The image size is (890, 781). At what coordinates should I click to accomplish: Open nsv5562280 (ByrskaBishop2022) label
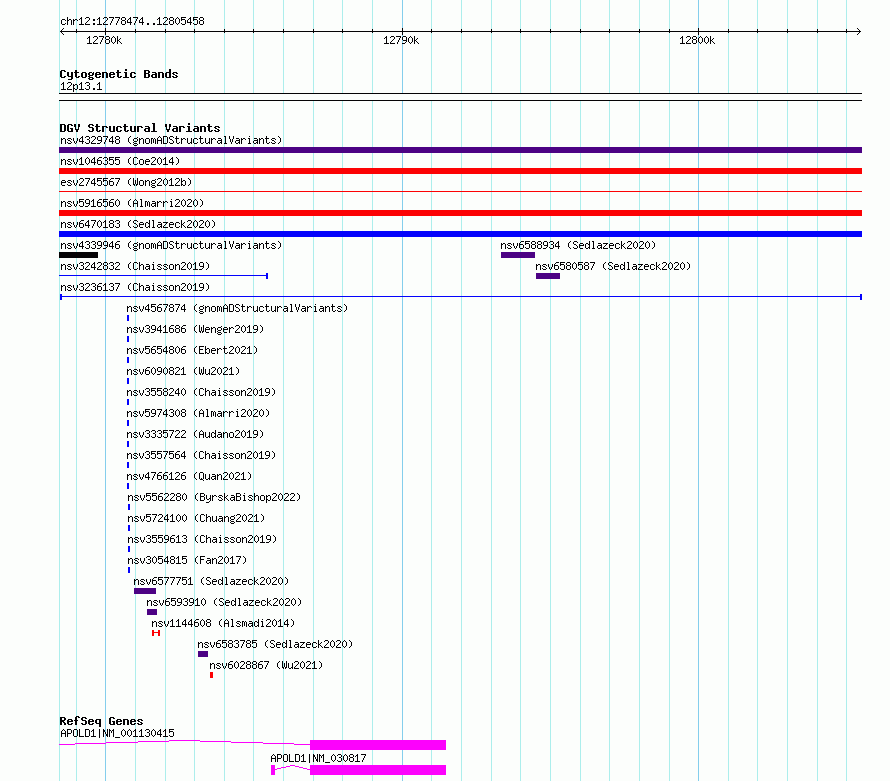pos(214,497)
